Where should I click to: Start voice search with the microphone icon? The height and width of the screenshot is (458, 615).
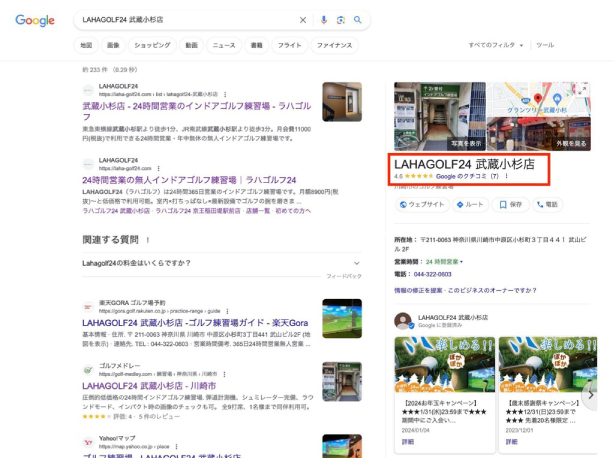(x=323, y=20)
